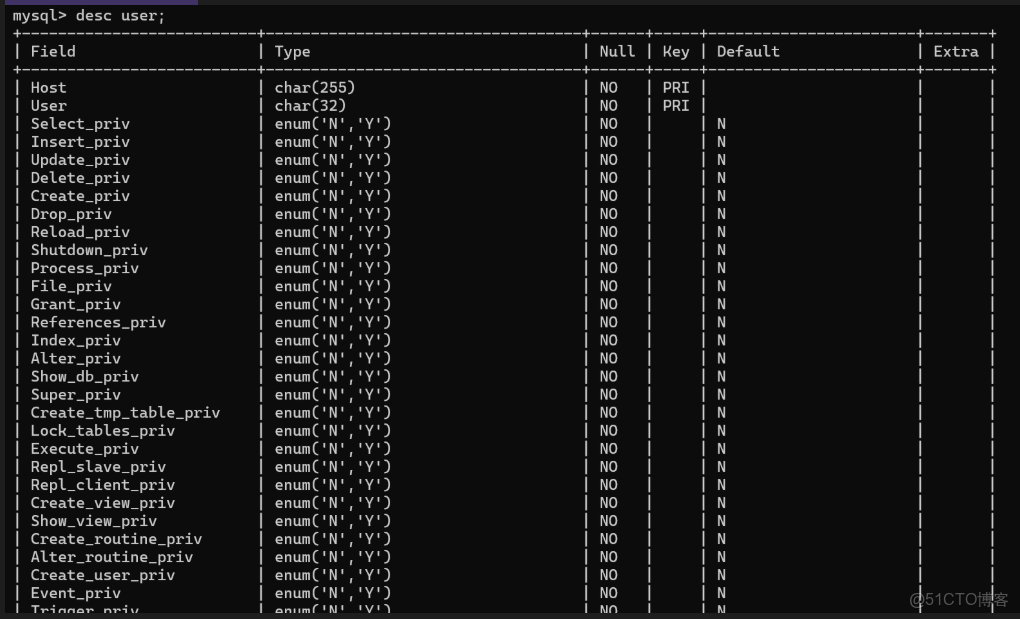Select the Field column header

[x=54, y=51]
